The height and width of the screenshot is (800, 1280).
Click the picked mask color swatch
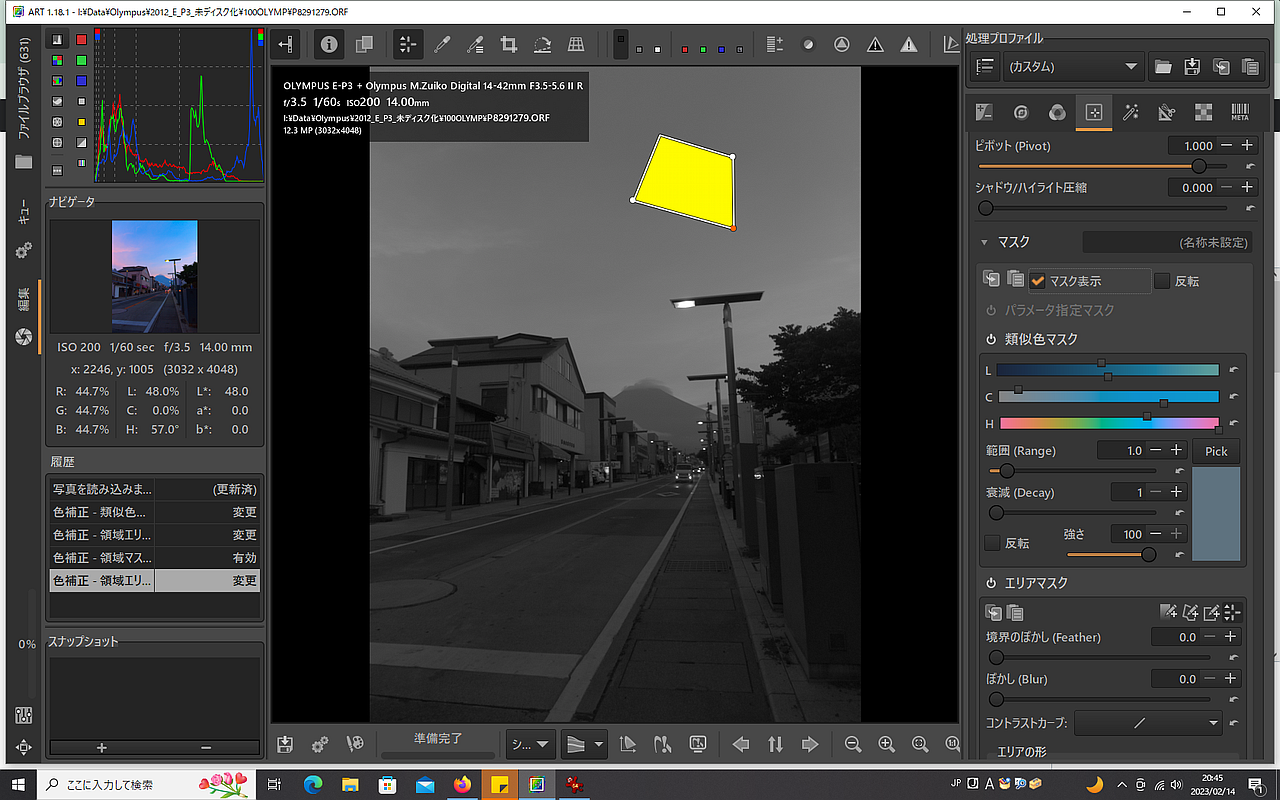tap(1216, 514)
